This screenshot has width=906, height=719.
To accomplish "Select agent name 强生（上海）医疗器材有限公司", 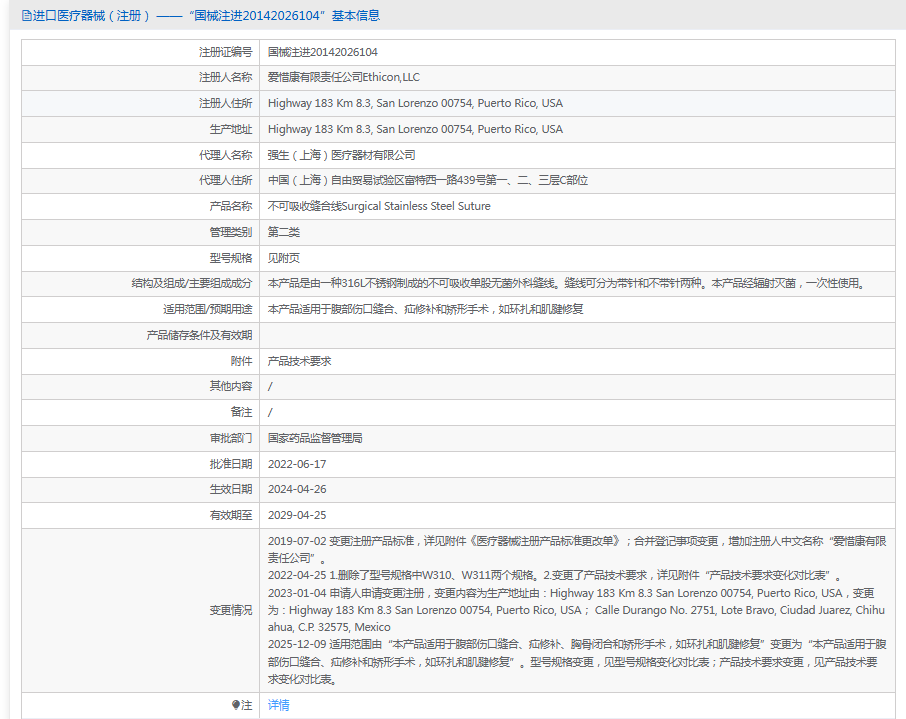I will 341,155.
